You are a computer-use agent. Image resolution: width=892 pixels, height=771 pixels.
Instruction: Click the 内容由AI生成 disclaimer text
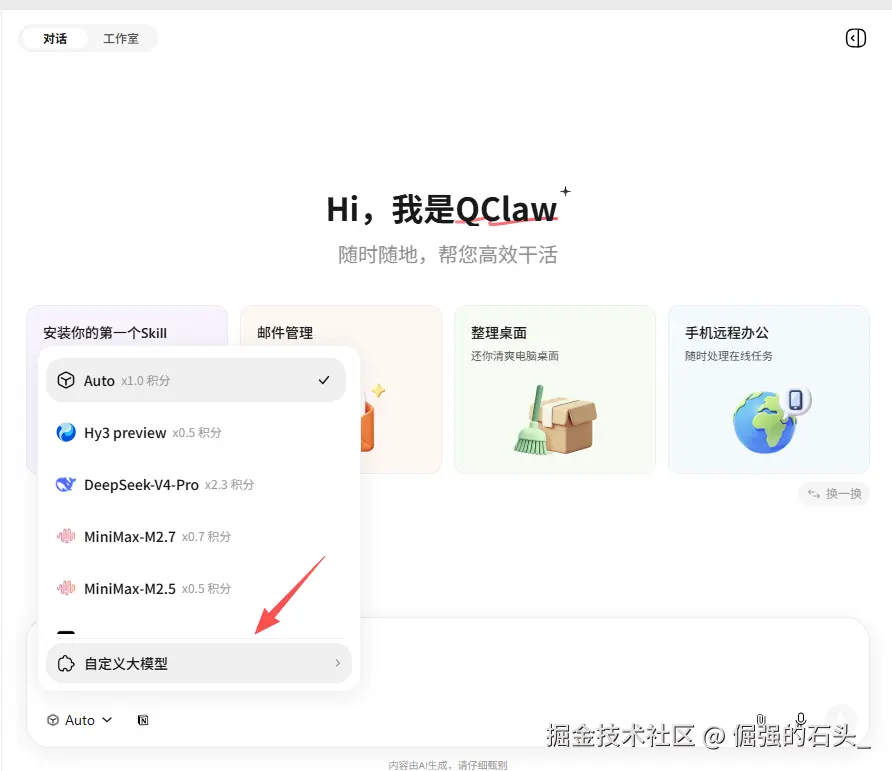[448, 765]
